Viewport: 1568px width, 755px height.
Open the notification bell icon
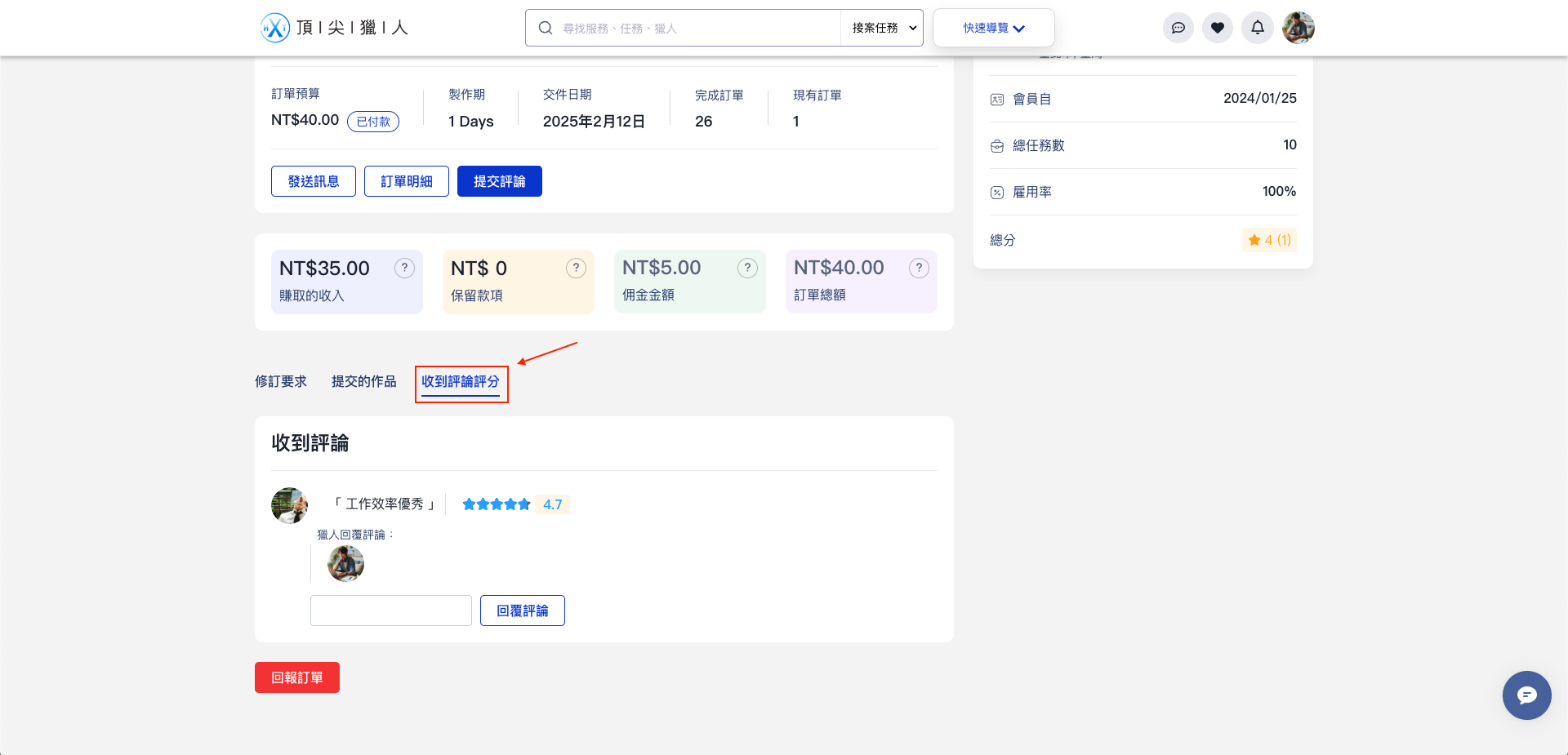(1257, 28)
